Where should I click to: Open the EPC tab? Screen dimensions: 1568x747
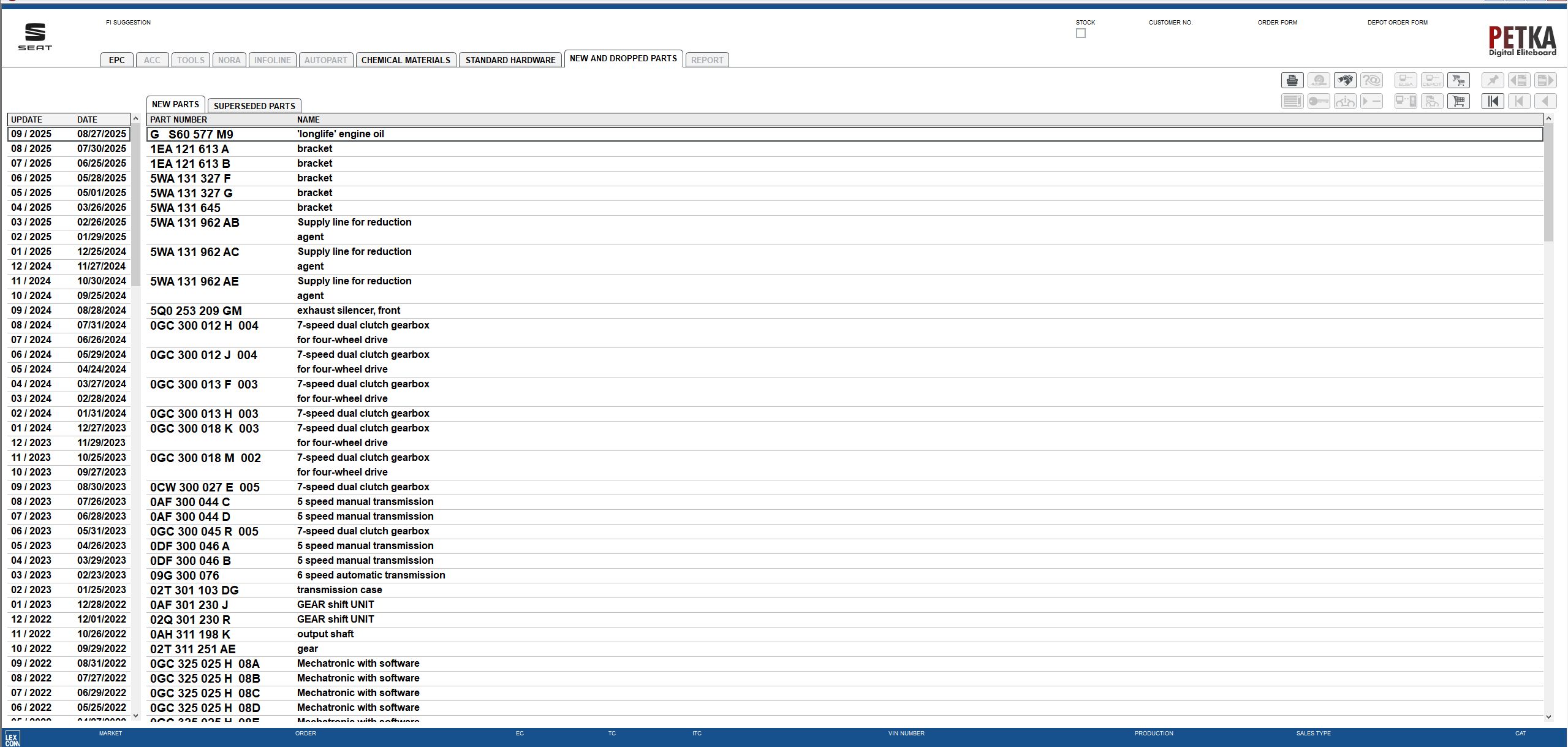[x=116, y=59]
